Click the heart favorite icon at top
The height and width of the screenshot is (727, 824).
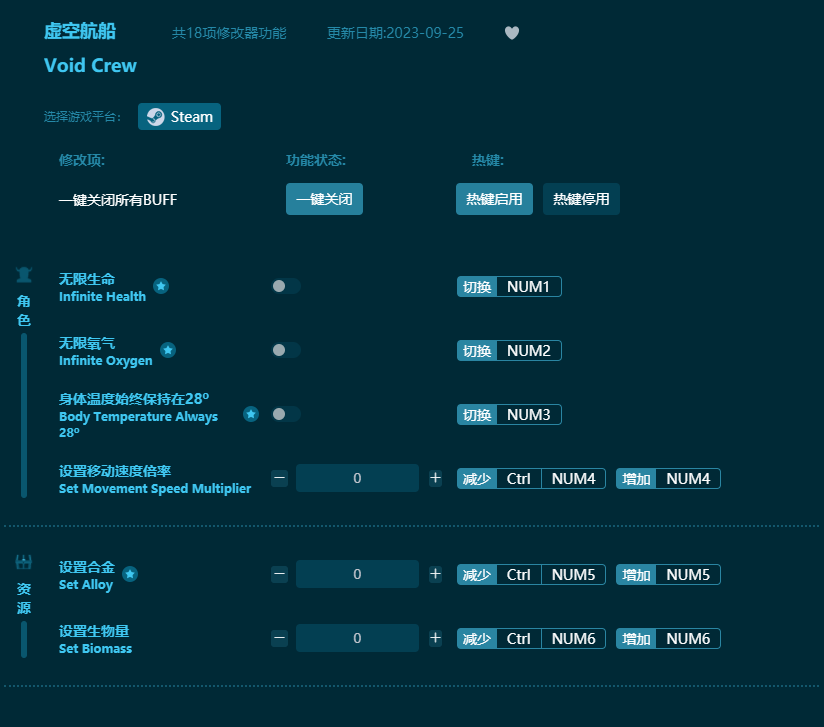click(511, 33)
